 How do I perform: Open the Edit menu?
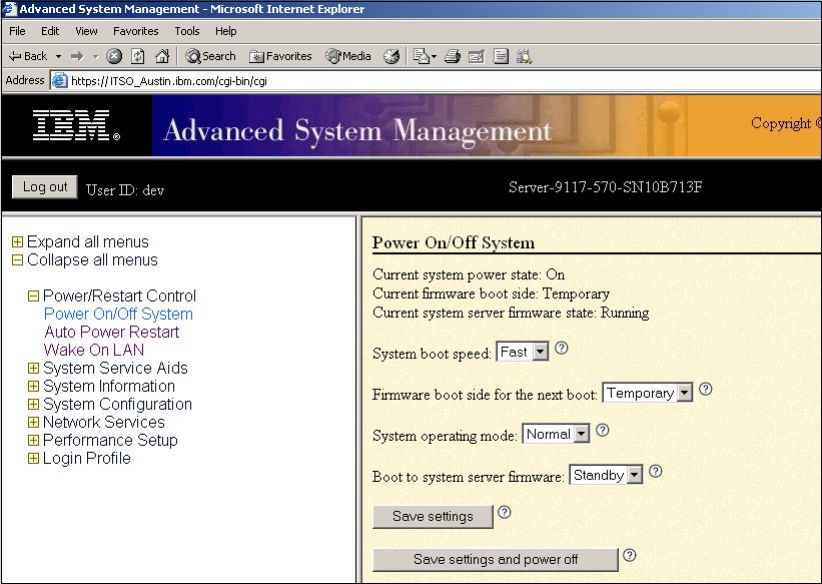(x=50, y=31)
